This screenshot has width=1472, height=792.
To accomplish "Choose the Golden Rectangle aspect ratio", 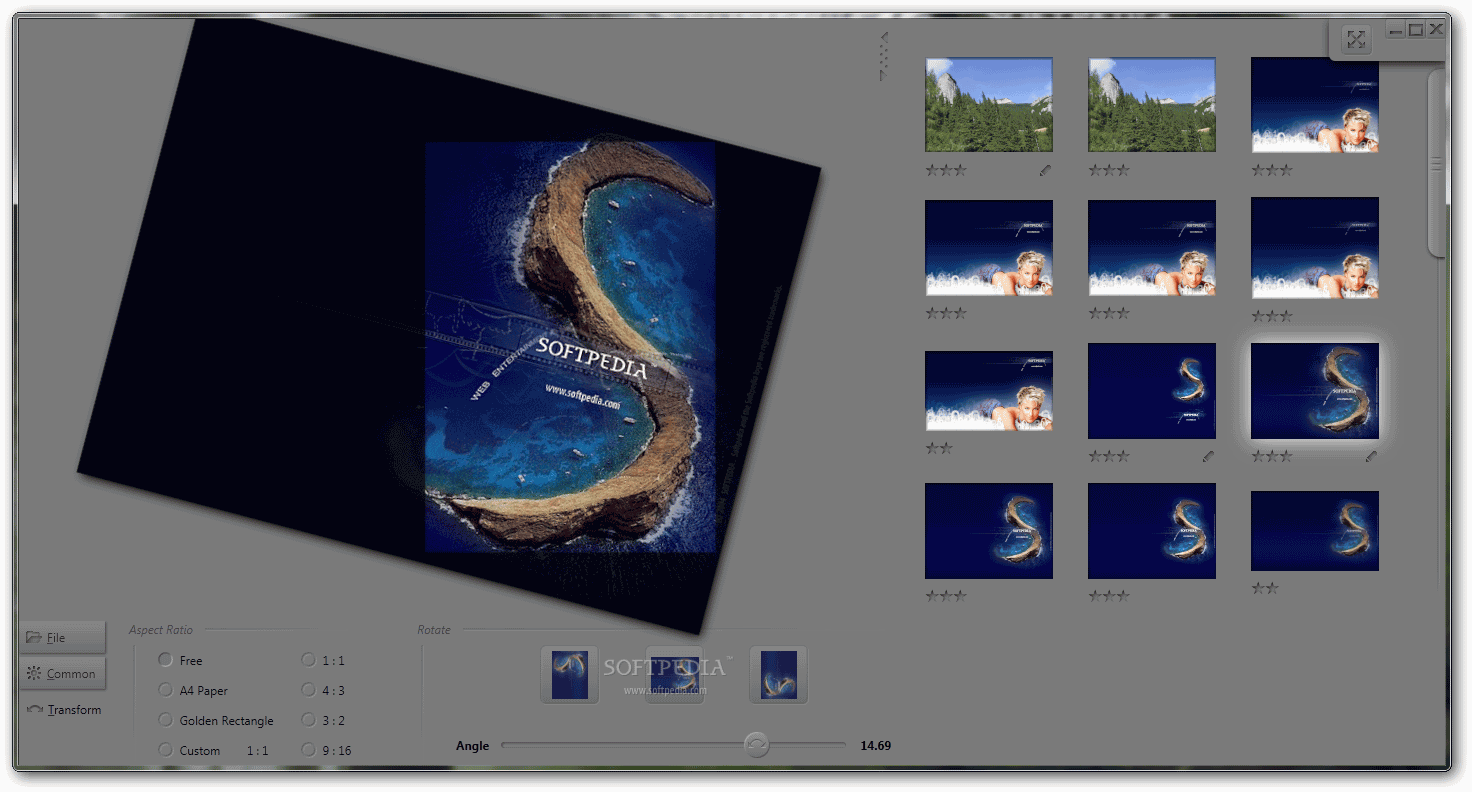I will pyautogui.click(x=216, y=720).
